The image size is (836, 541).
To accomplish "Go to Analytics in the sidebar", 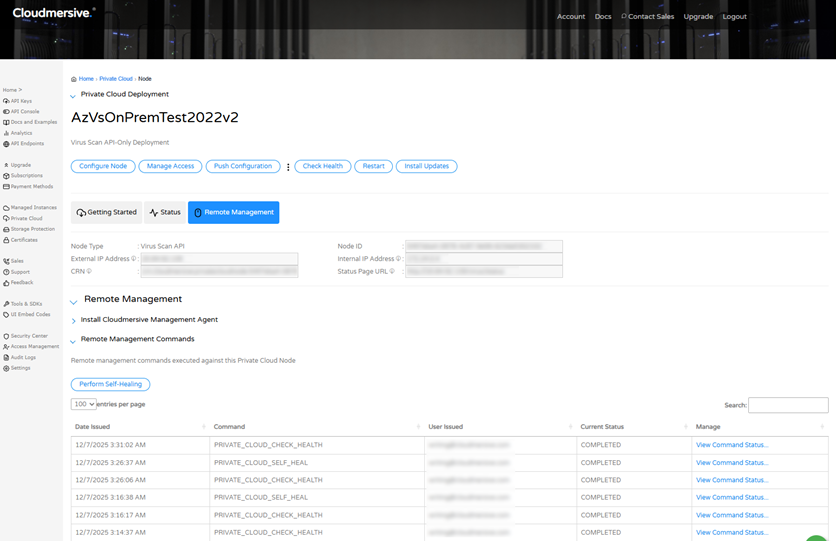I will coord(18,133).
